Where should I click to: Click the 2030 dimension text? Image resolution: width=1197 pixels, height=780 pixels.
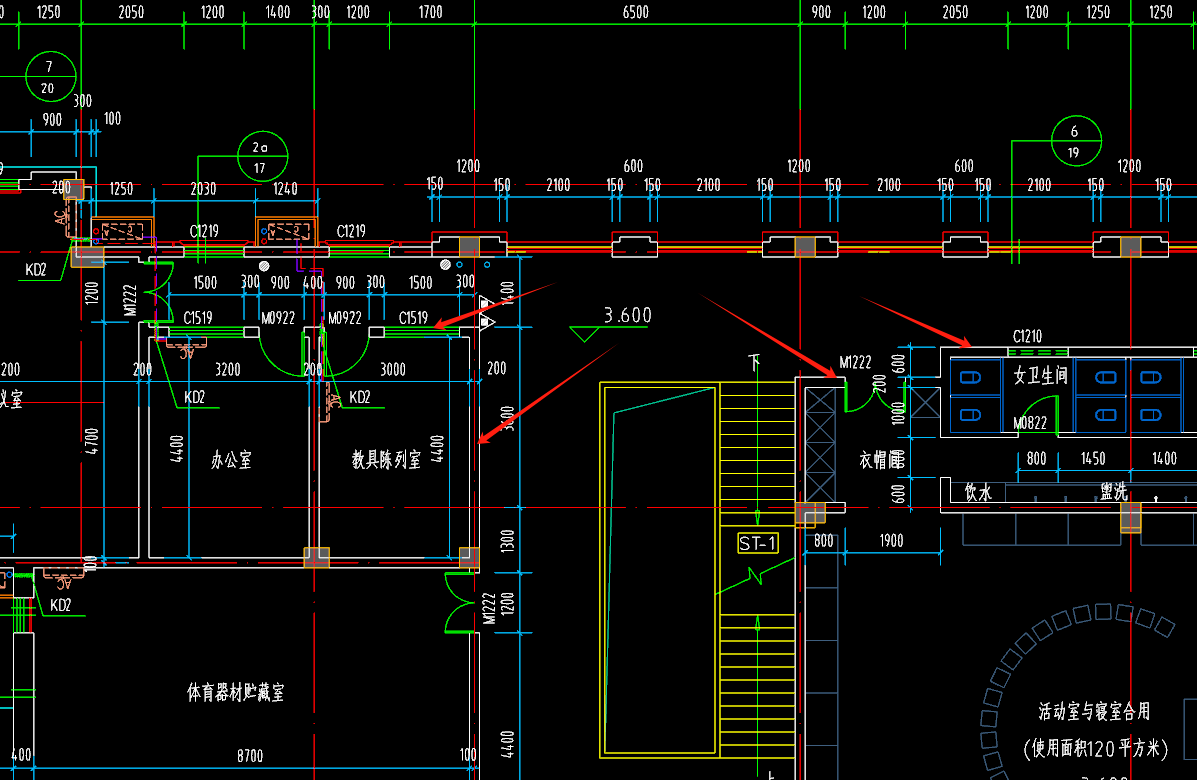pos(203,189)
